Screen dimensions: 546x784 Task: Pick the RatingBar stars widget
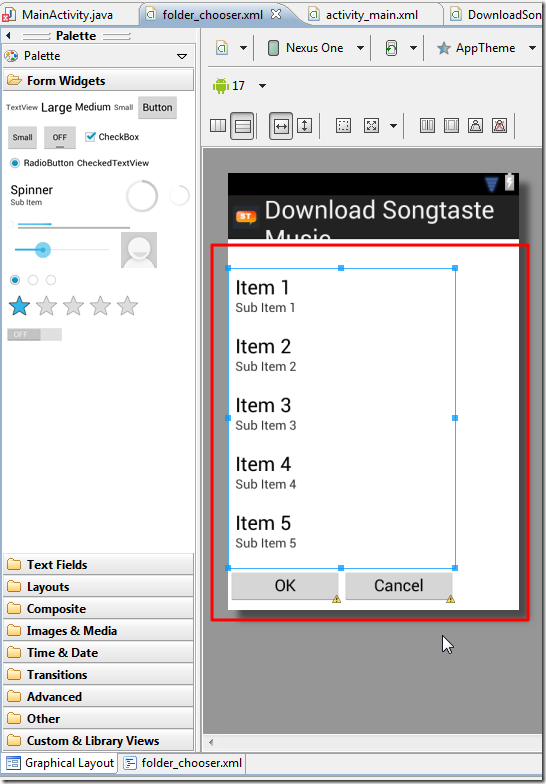point(73,306)
